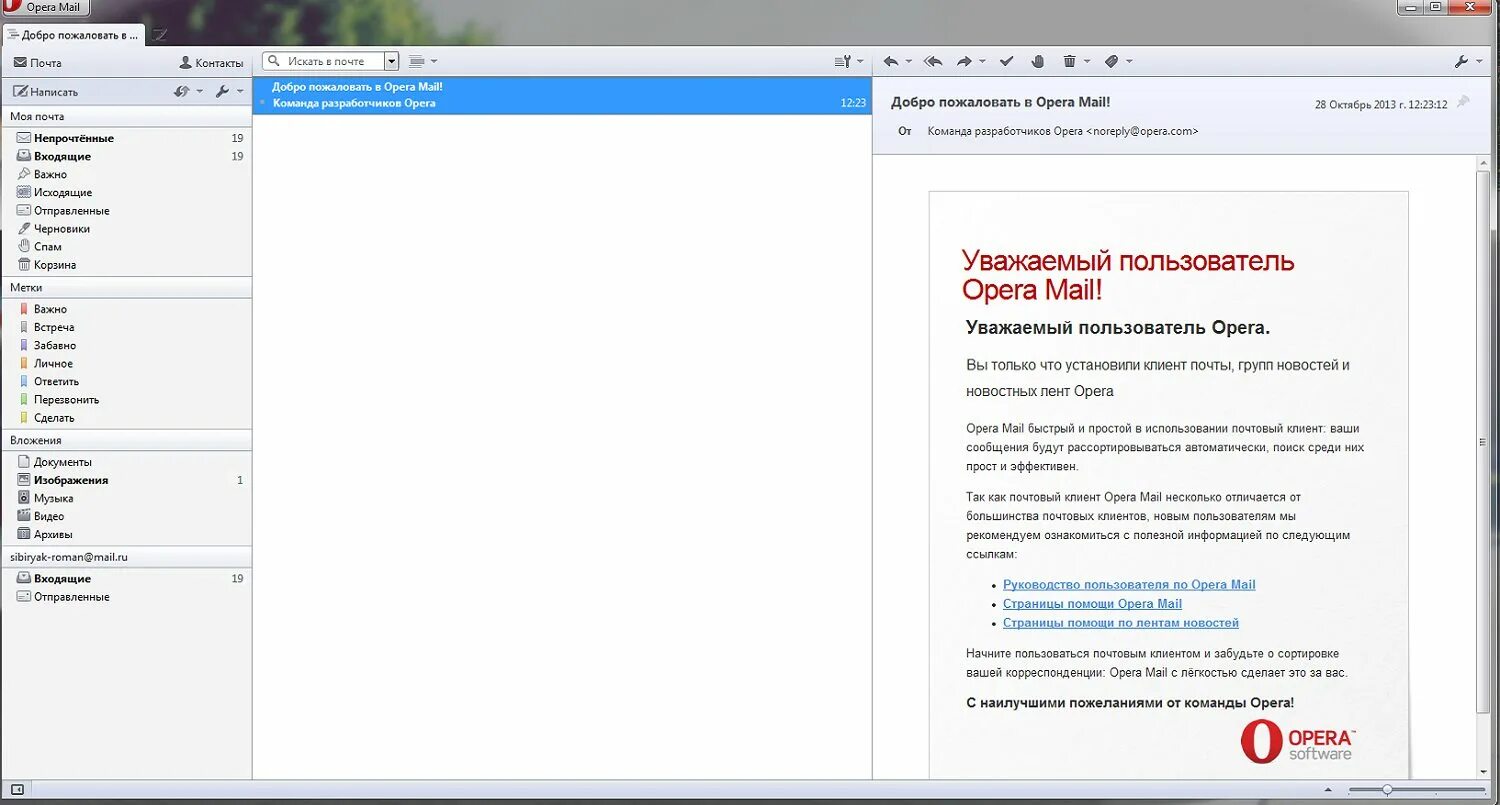Open the dropdown arrow next to the sync icon

tap(200, 91)
